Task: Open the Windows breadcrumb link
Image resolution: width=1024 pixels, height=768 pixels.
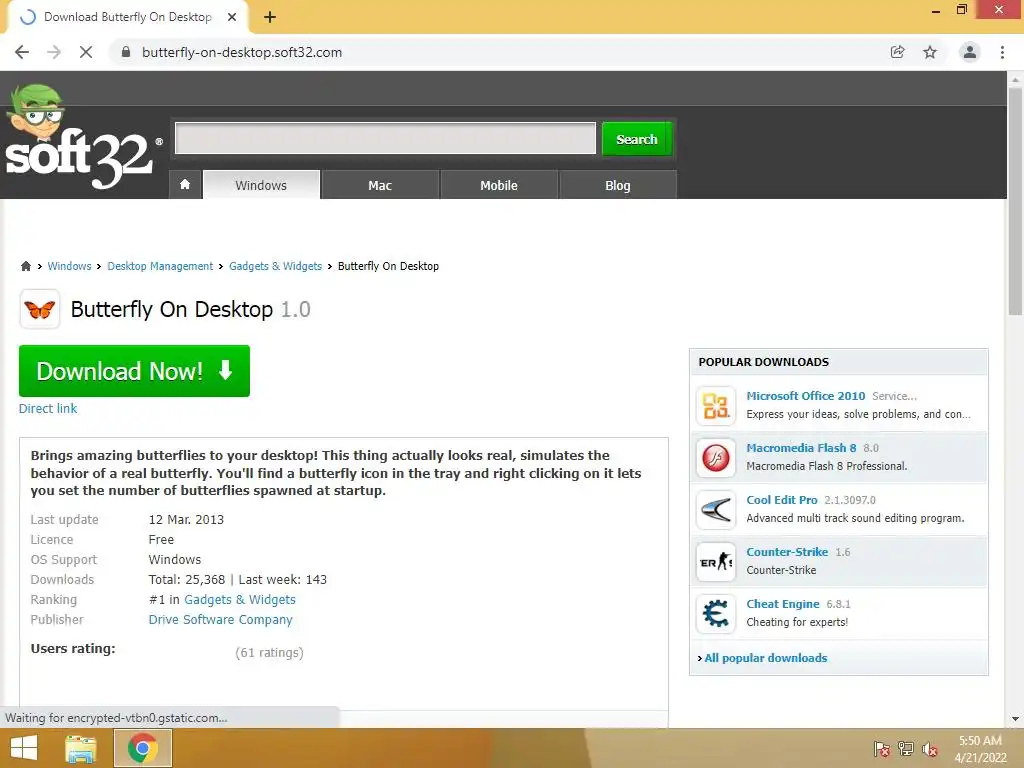Action: click(x=69, y=266)
